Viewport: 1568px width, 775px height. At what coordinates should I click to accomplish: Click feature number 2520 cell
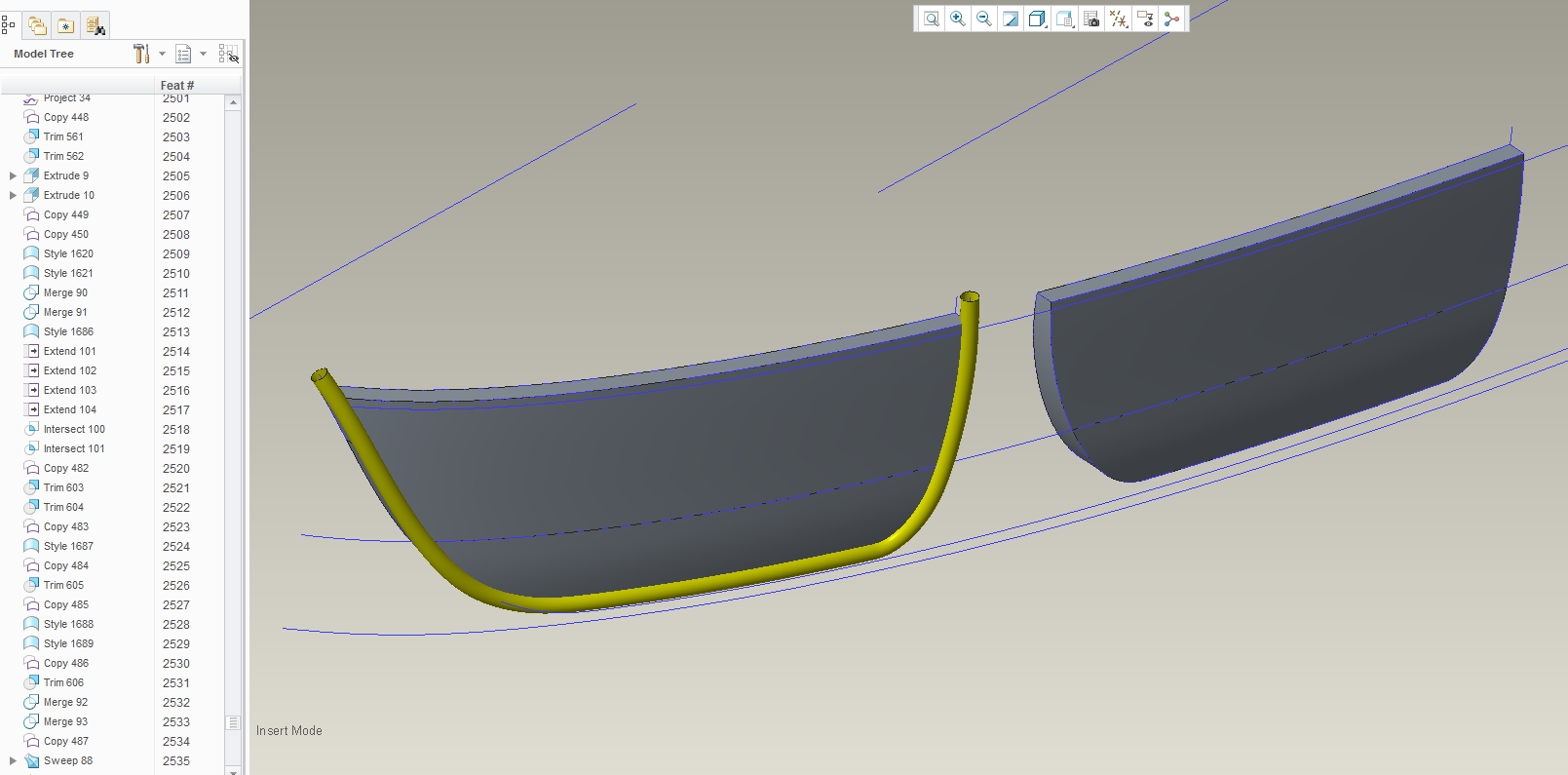[x=176, y=468]
